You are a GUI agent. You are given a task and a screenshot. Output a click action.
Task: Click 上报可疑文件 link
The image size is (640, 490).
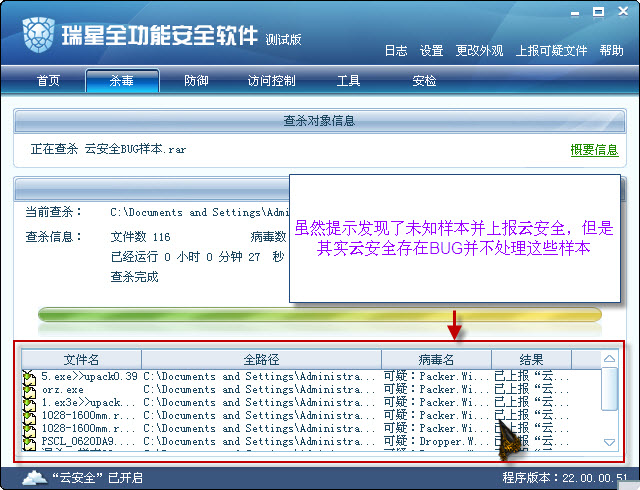tap(551, 51)
